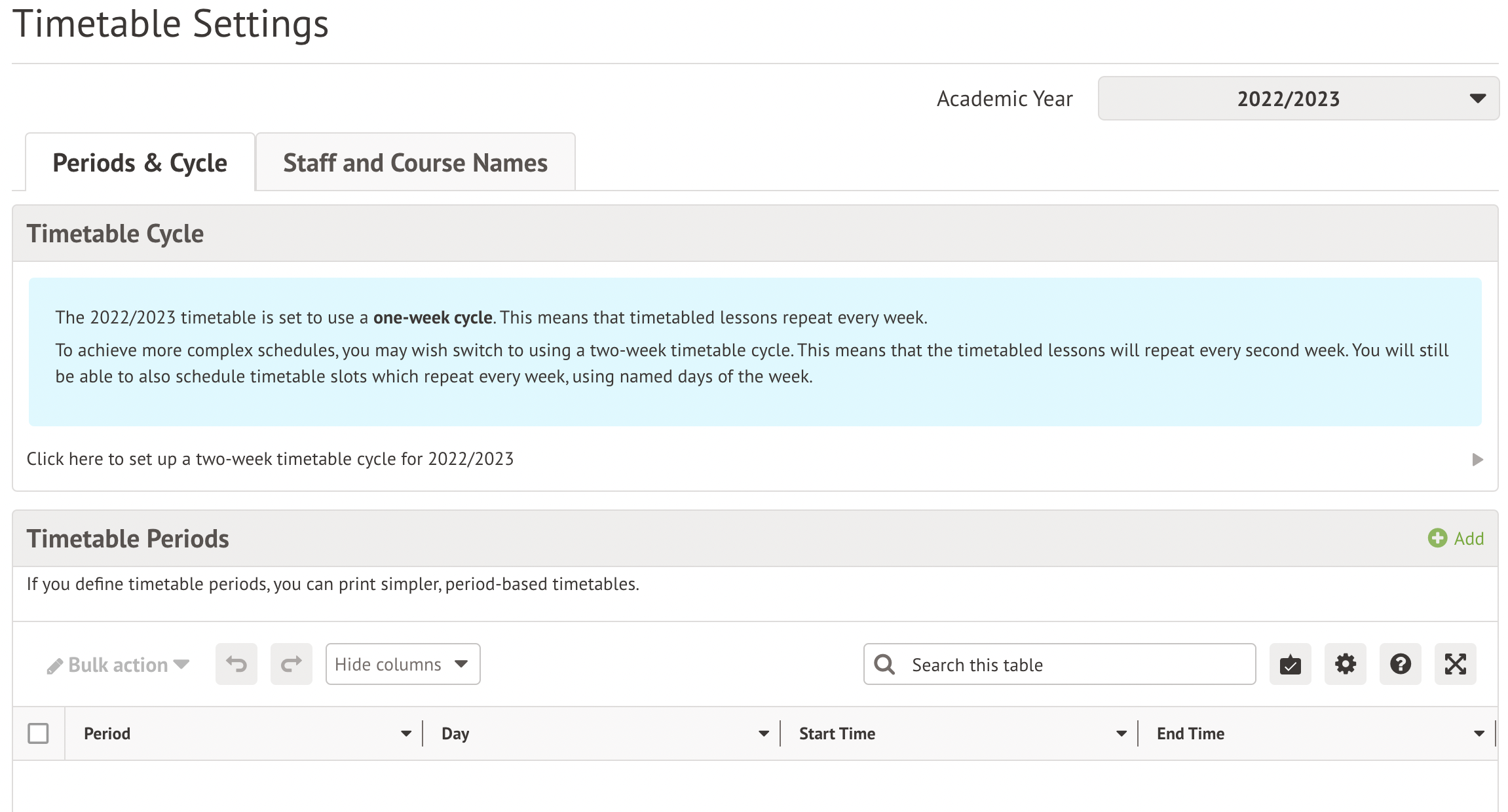Switch to Staff and Course Names tab
Viewport: 1508px width, 812px height.
(415, 162)
